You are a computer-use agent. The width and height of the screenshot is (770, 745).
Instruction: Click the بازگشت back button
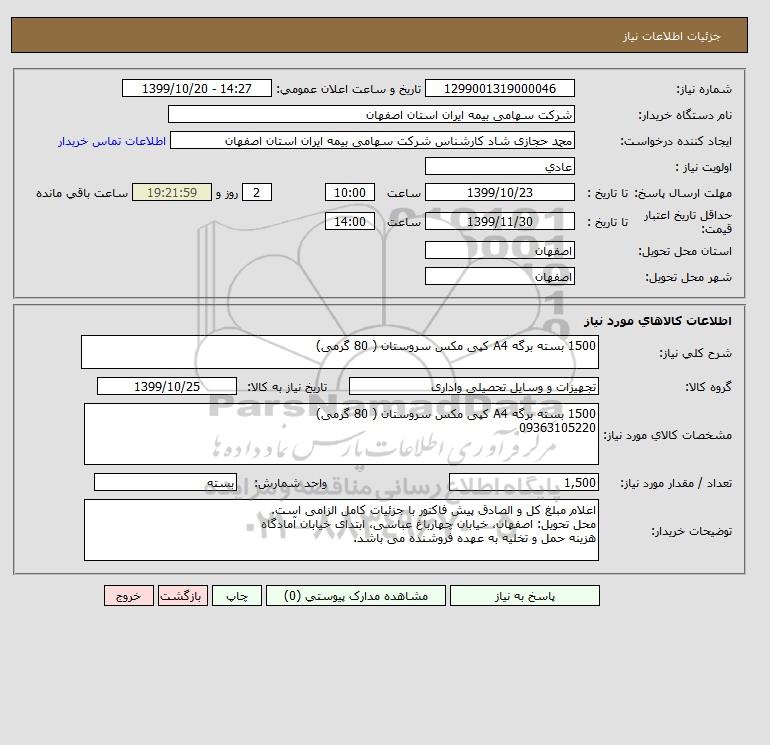click(183, 596)
